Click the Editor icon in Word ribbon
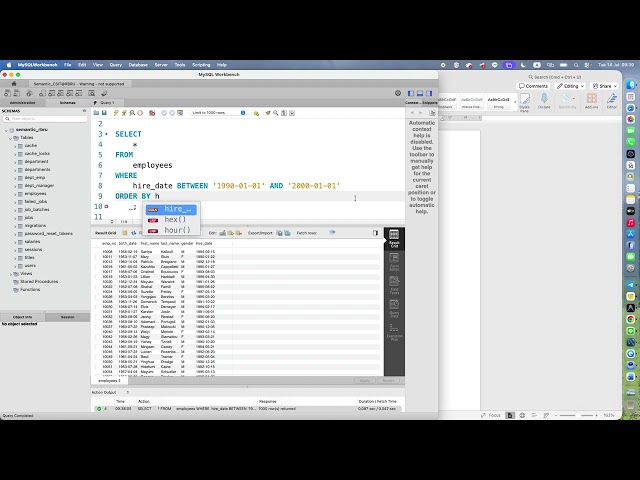640x480 pixels. 611,100
